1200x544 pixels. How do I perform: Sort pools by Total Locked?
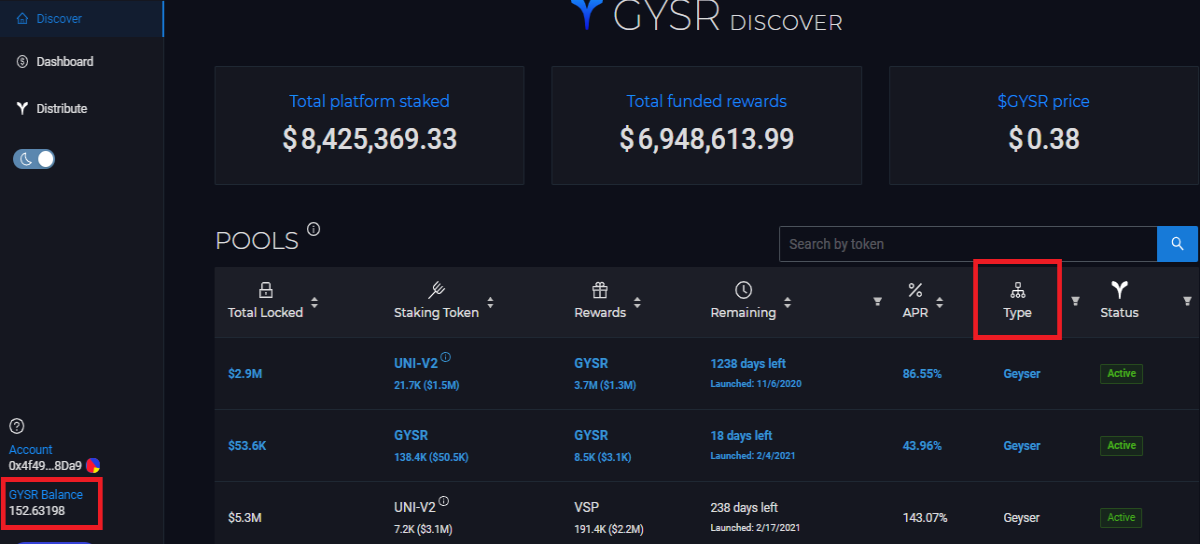click(x=315, y=302)
